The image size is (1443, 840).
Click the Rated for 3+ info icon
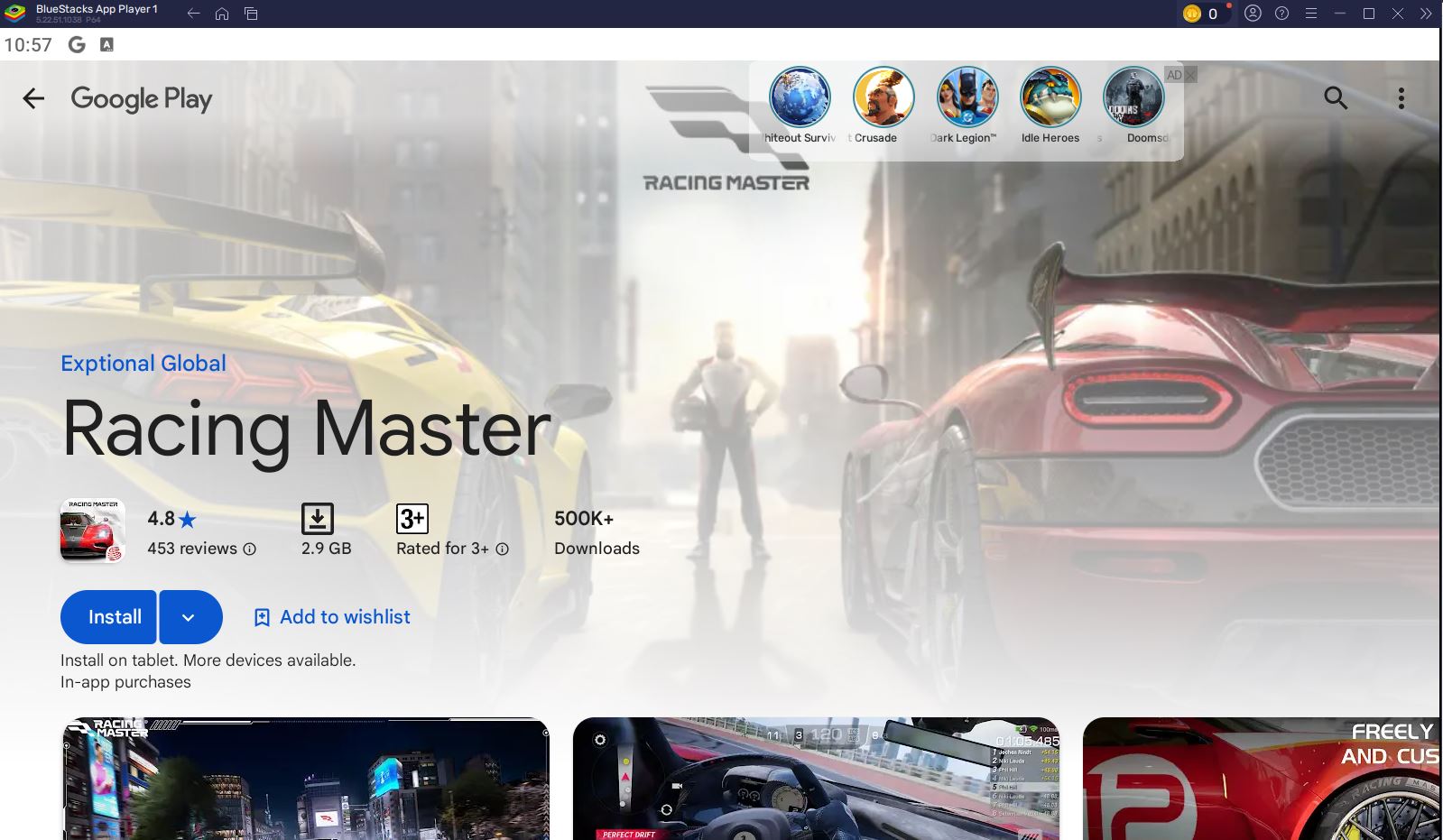503,549
